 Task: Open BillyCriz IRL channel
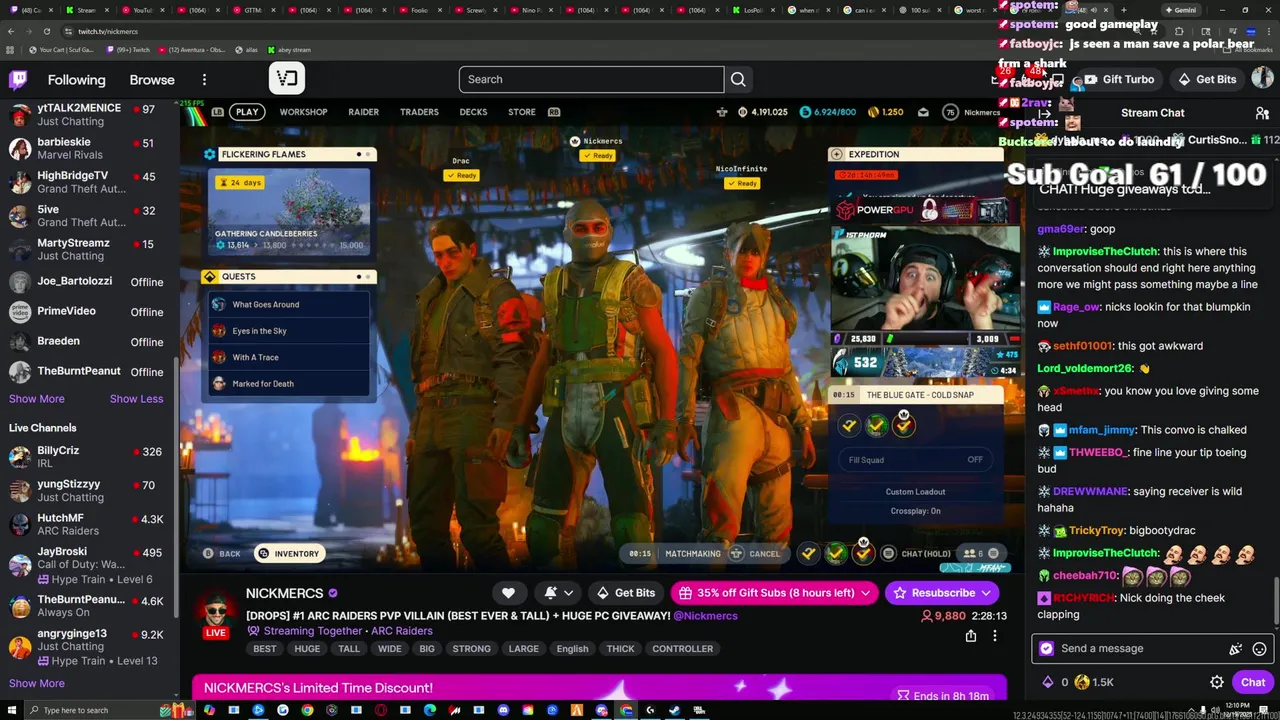(88, 457)
